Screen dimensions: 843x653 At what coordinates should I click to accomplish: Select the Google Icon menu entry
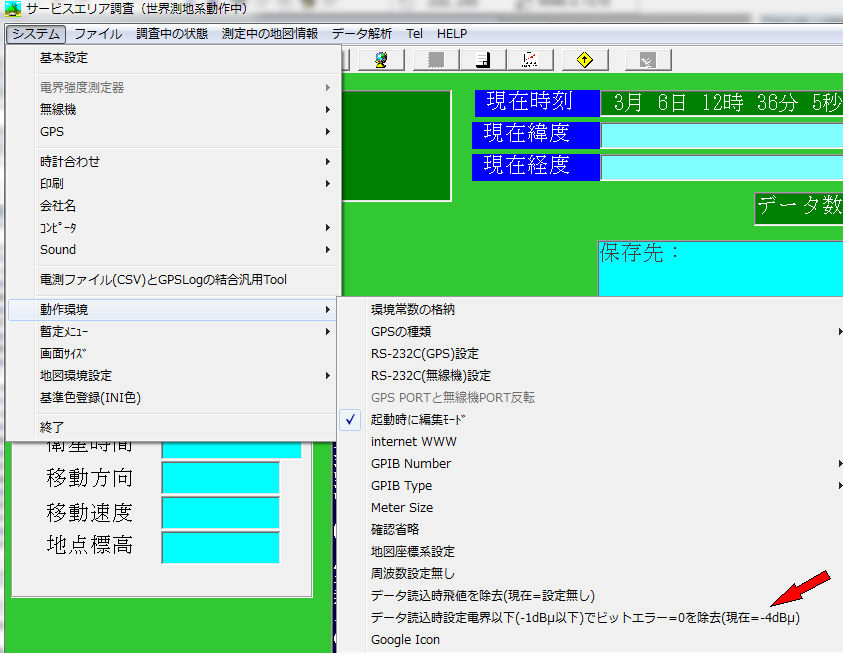coord(405,640)
